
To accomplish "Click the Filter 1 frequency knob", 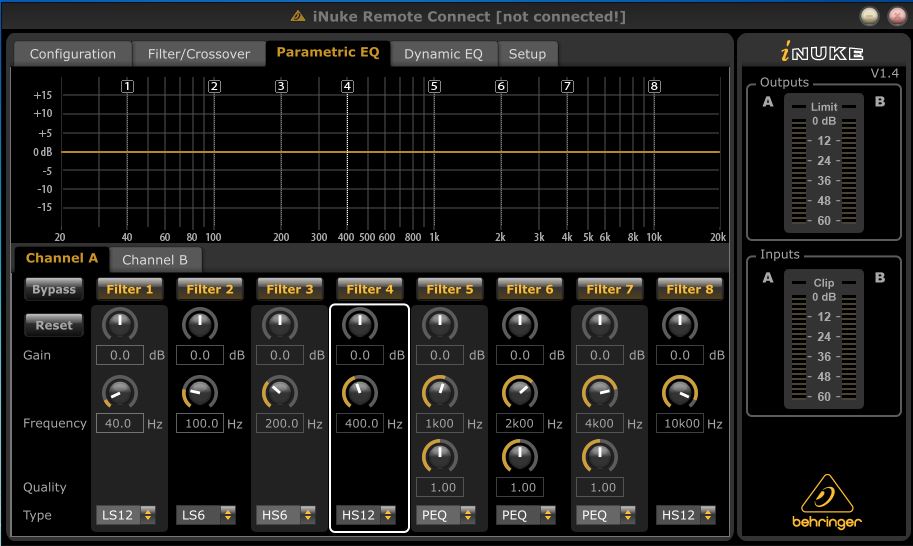I will 120,393.
